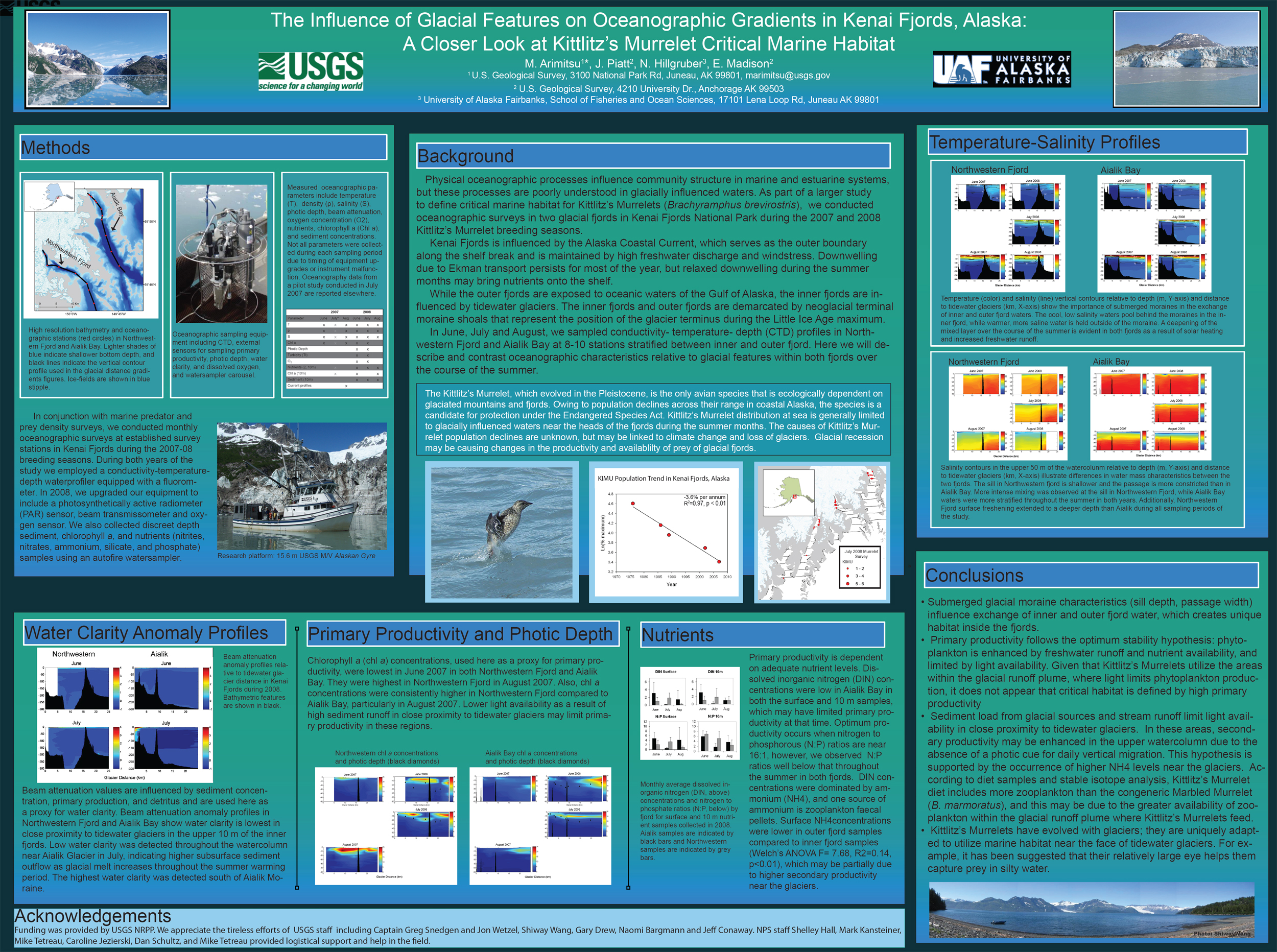Click the Primary Productivity and Photic Depth heading
Screen dimensions: 1277x952
click(x=462, y=634)
